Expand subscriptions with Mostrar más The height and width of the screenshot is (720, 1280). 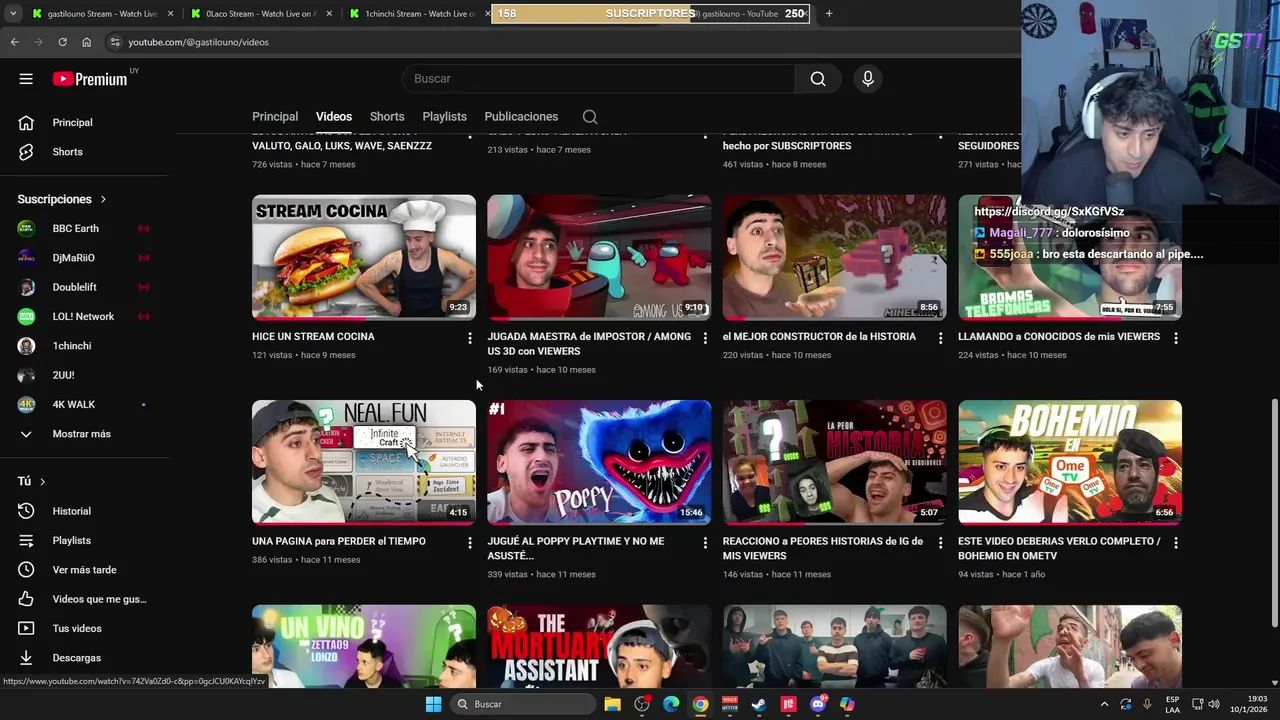pyautogui.click(x=84, y=434)
